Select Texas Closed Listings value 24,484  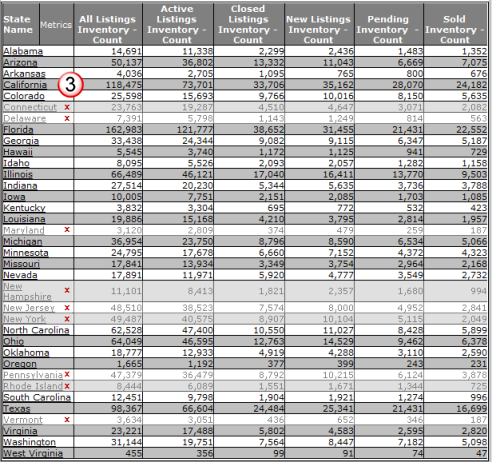(x=268, y=409)
